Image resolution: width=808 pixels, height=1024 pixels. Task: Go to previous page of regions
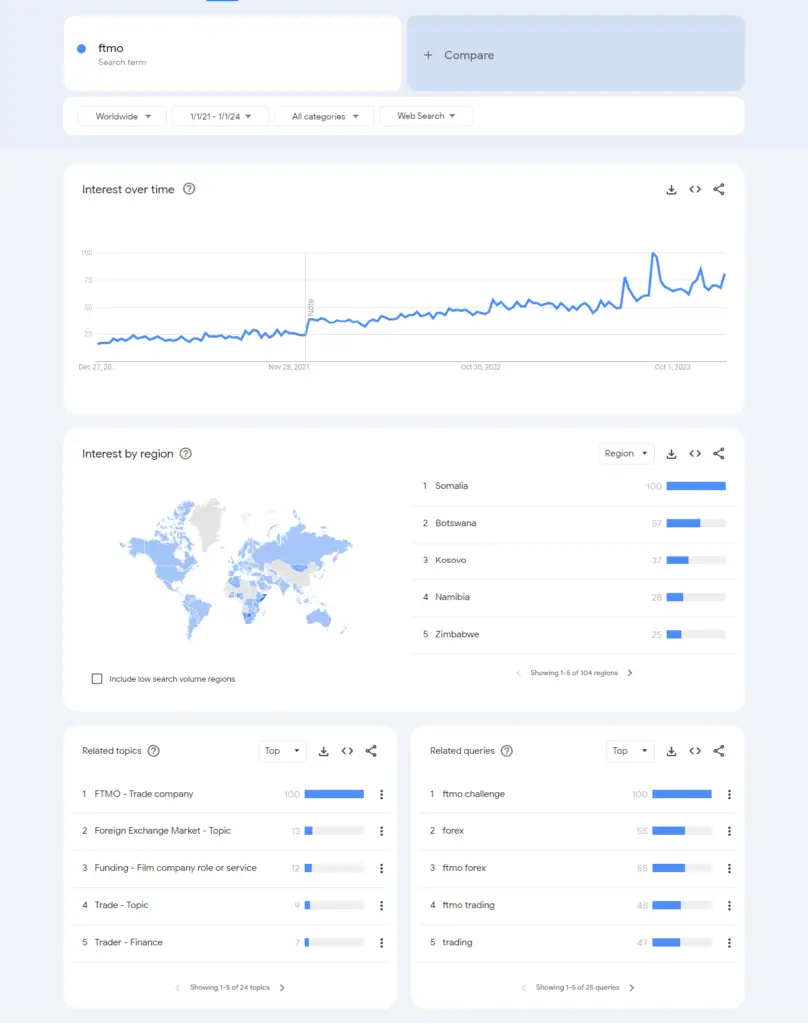coord(518,673)
